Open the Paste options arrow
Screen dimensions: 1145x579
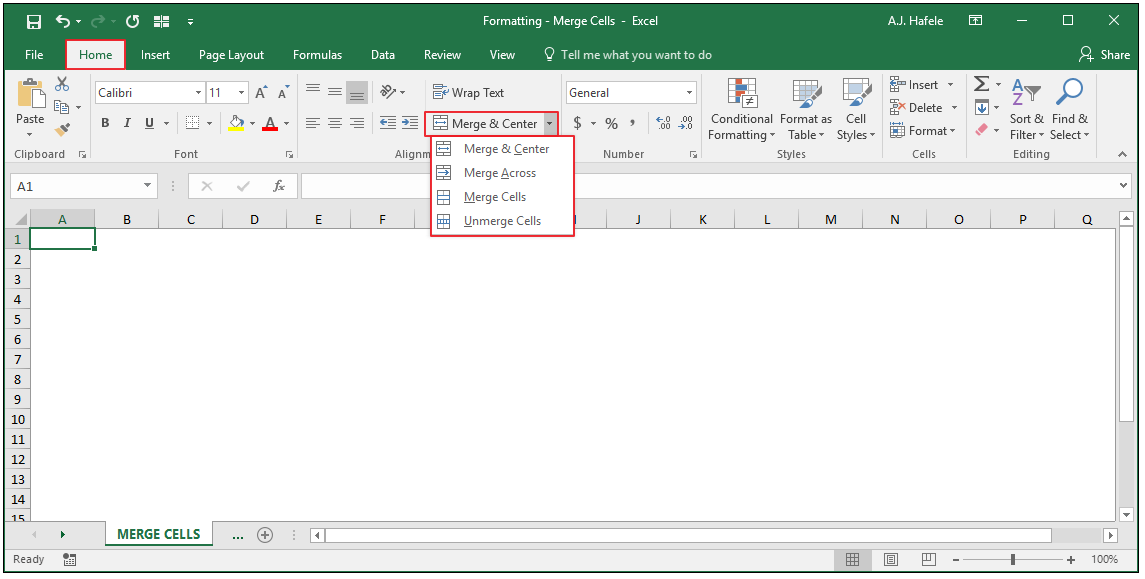pos(30,135)
